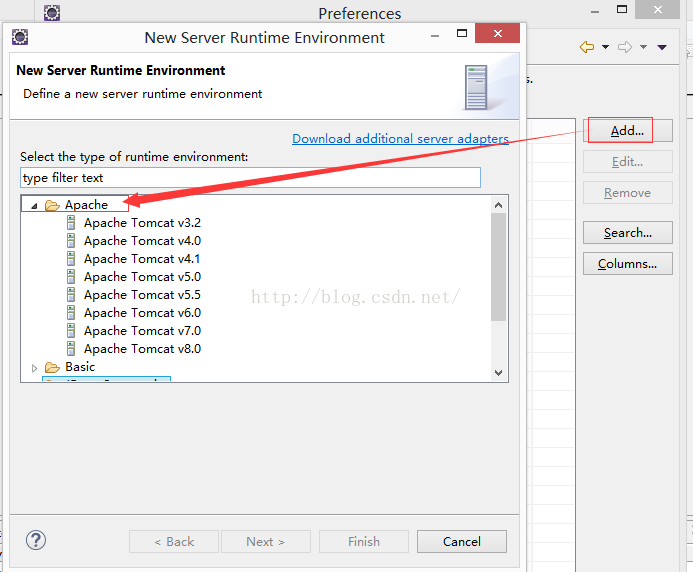Click the < Back button
The image size is (693, 572).
[x=174, y=541]
